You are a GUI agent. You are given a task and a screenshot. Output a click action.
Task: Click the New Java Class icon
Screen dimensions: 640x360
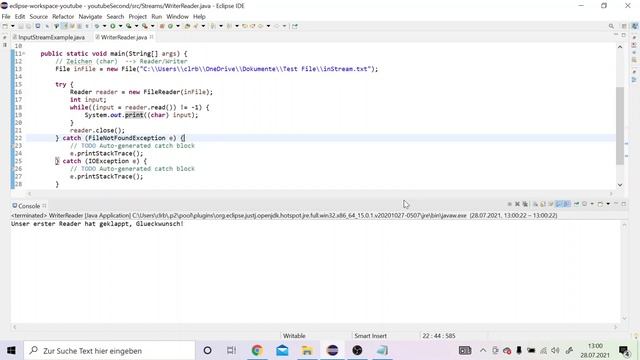[170, 26]
